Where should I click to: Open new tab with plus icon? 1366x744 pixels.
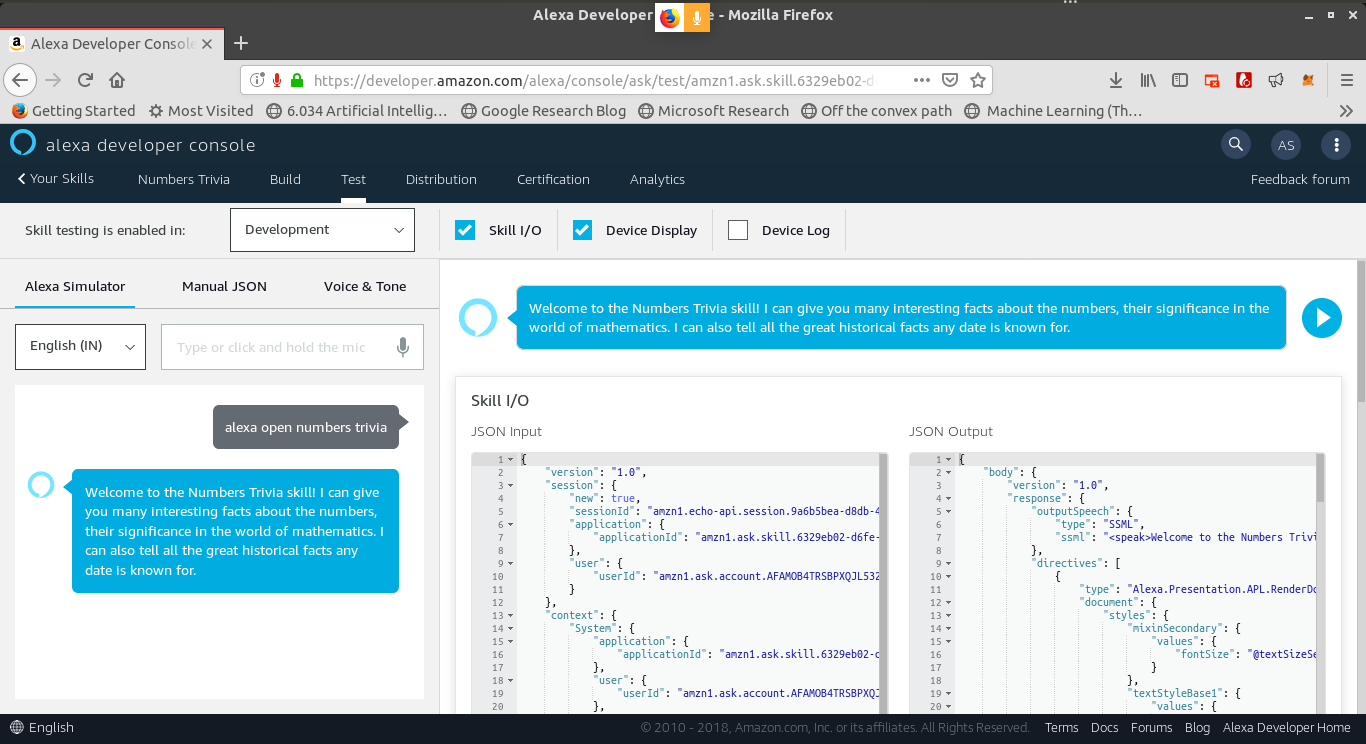tap(240, 43)
